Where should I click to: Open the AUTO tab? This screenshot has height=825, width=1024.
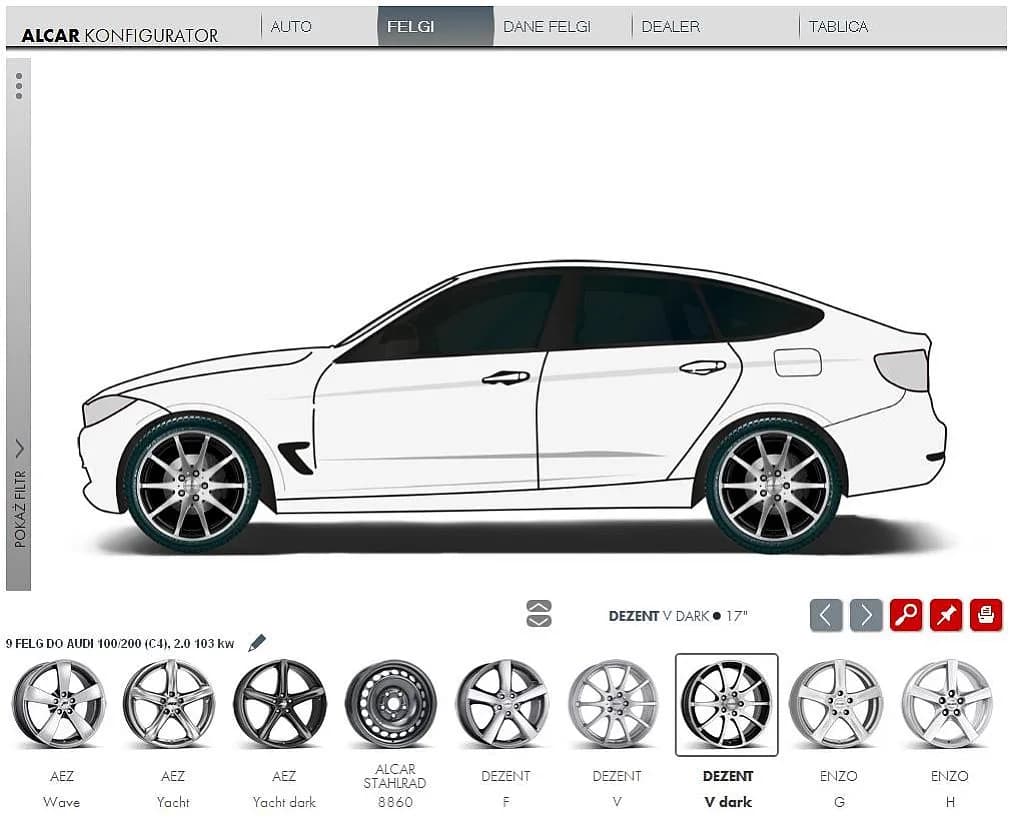[291, 27]
